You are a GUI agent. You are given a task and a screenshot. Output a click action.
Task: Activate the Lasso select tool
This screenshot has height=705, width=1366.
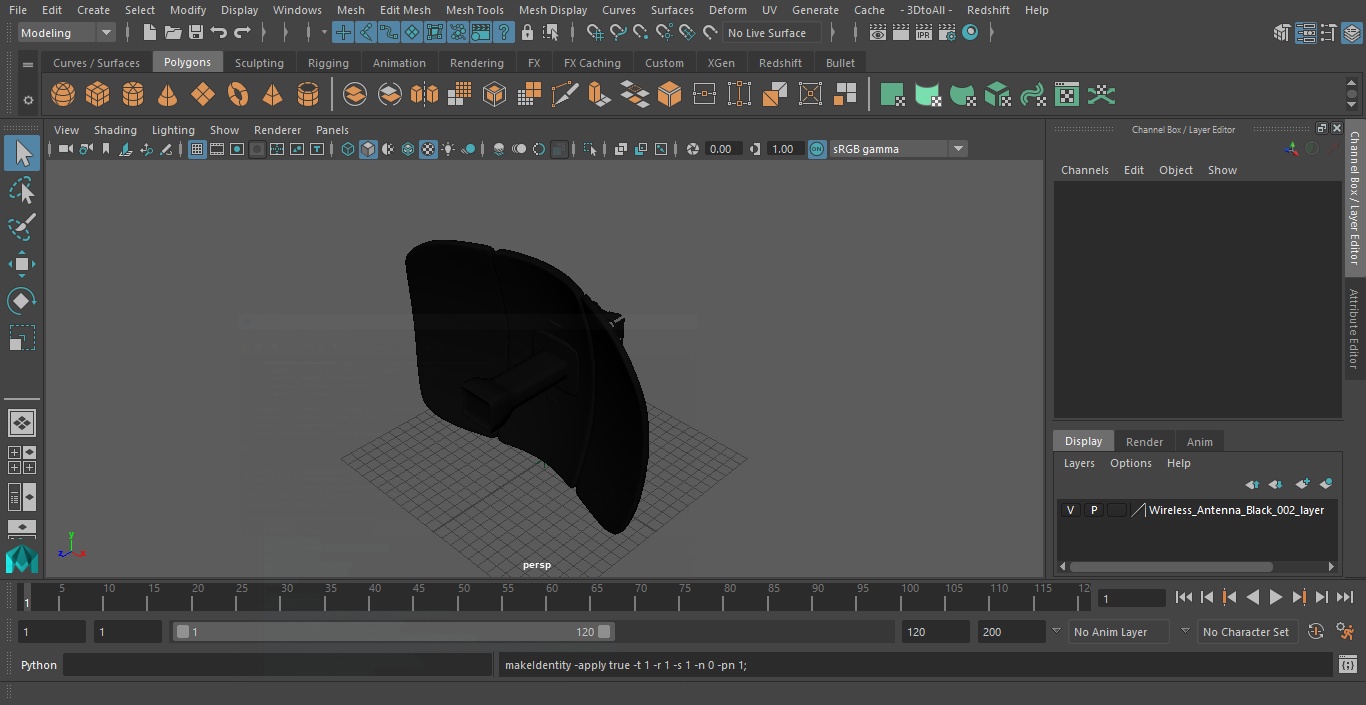[22, 190]
